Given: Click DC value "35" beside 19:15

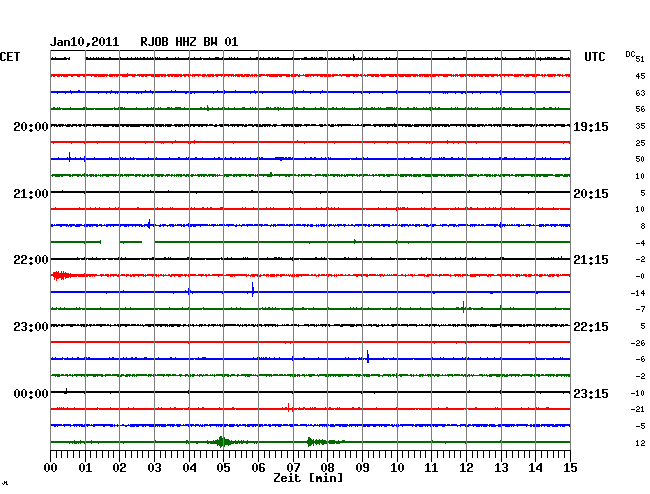Looking at the screenshot, I should [640, 126].
